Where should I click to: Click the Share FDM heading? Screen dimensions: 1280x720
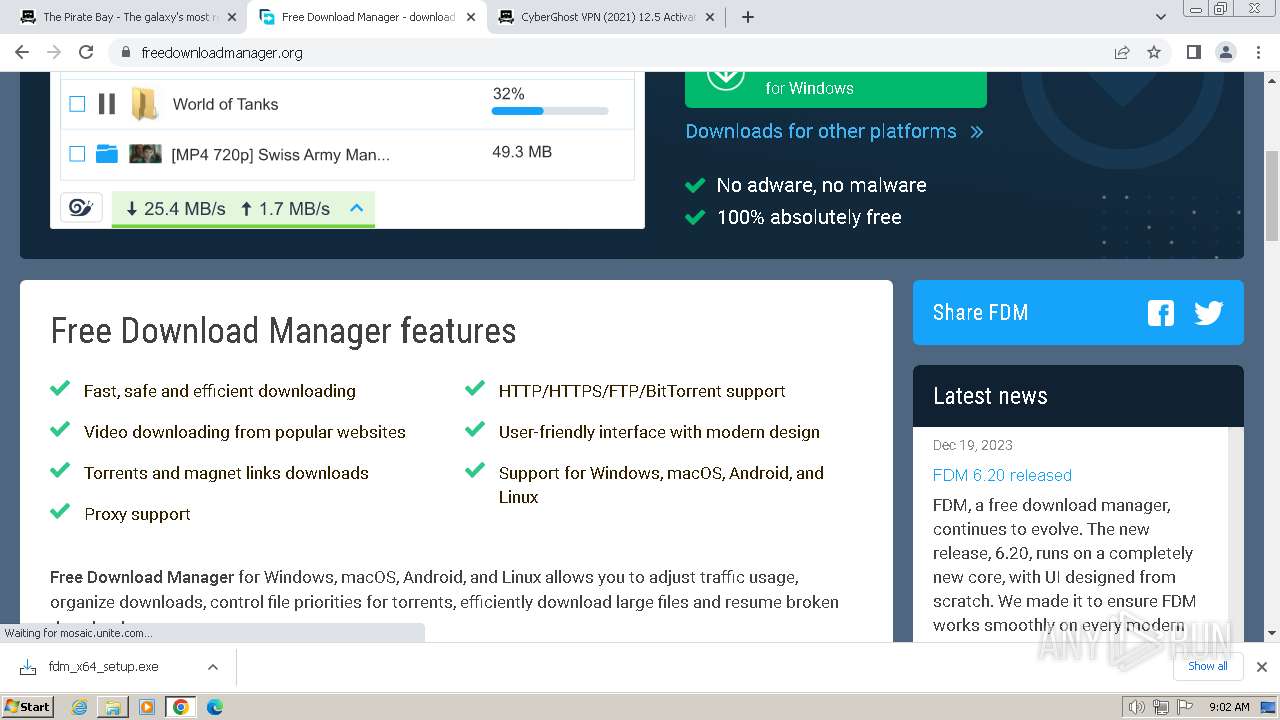click(x=980, y=313)
